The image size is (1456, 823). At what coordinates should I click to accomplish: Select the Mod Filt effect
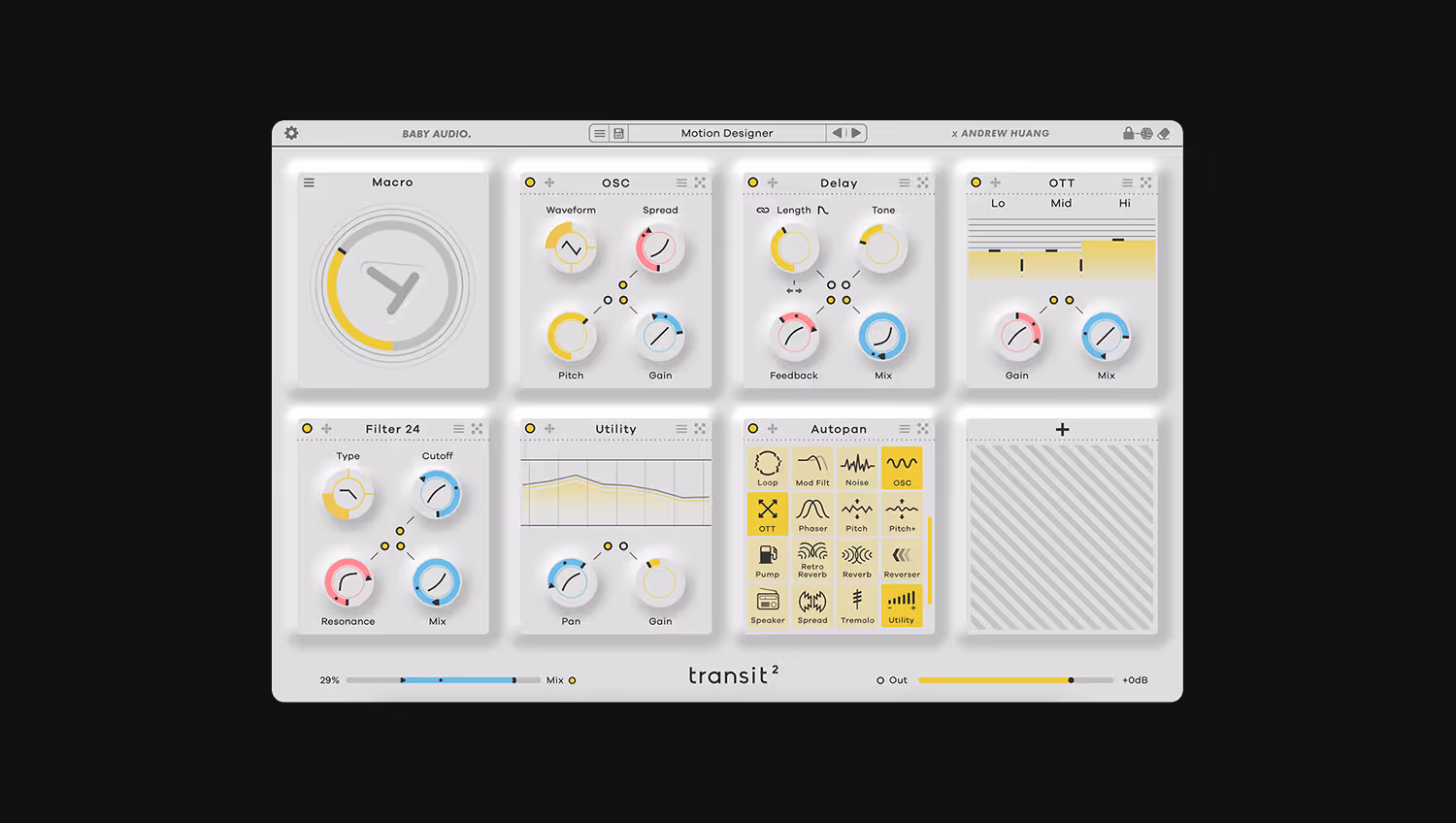[812, 468]
